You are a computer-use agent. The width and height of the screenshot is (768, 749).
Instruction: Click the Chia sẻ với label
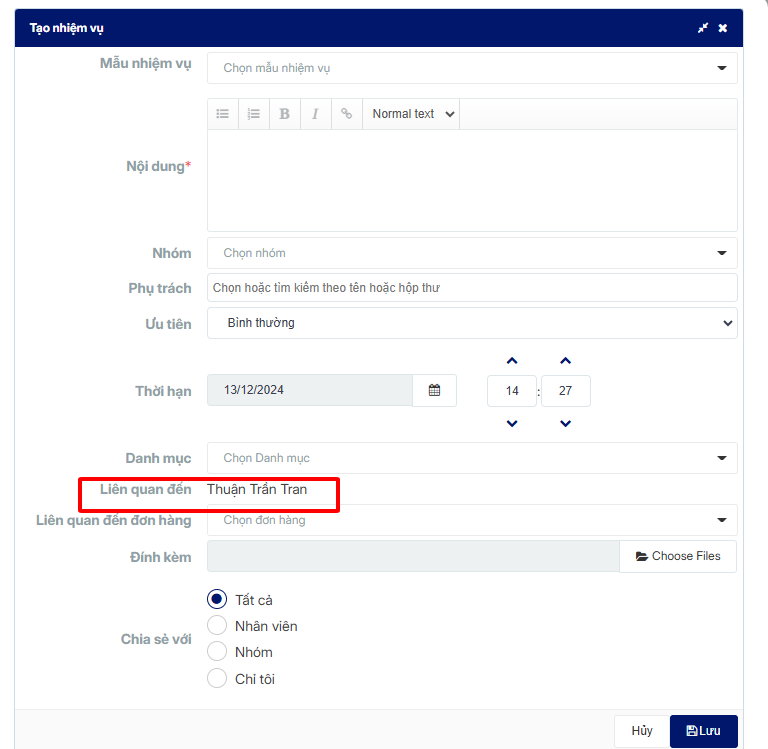click(156, 639)
